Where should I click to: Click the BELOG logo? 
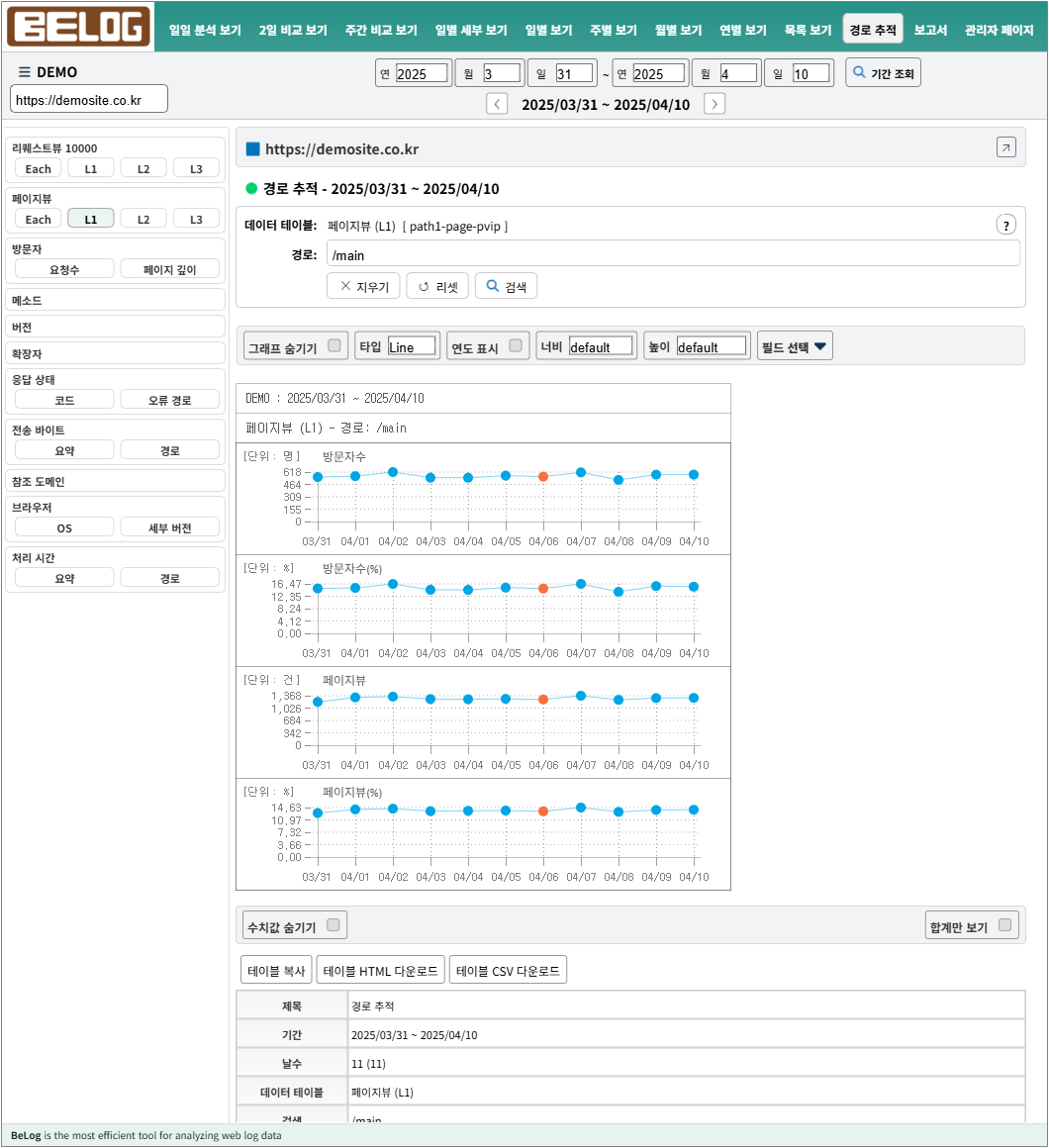(x=78, y=27)
